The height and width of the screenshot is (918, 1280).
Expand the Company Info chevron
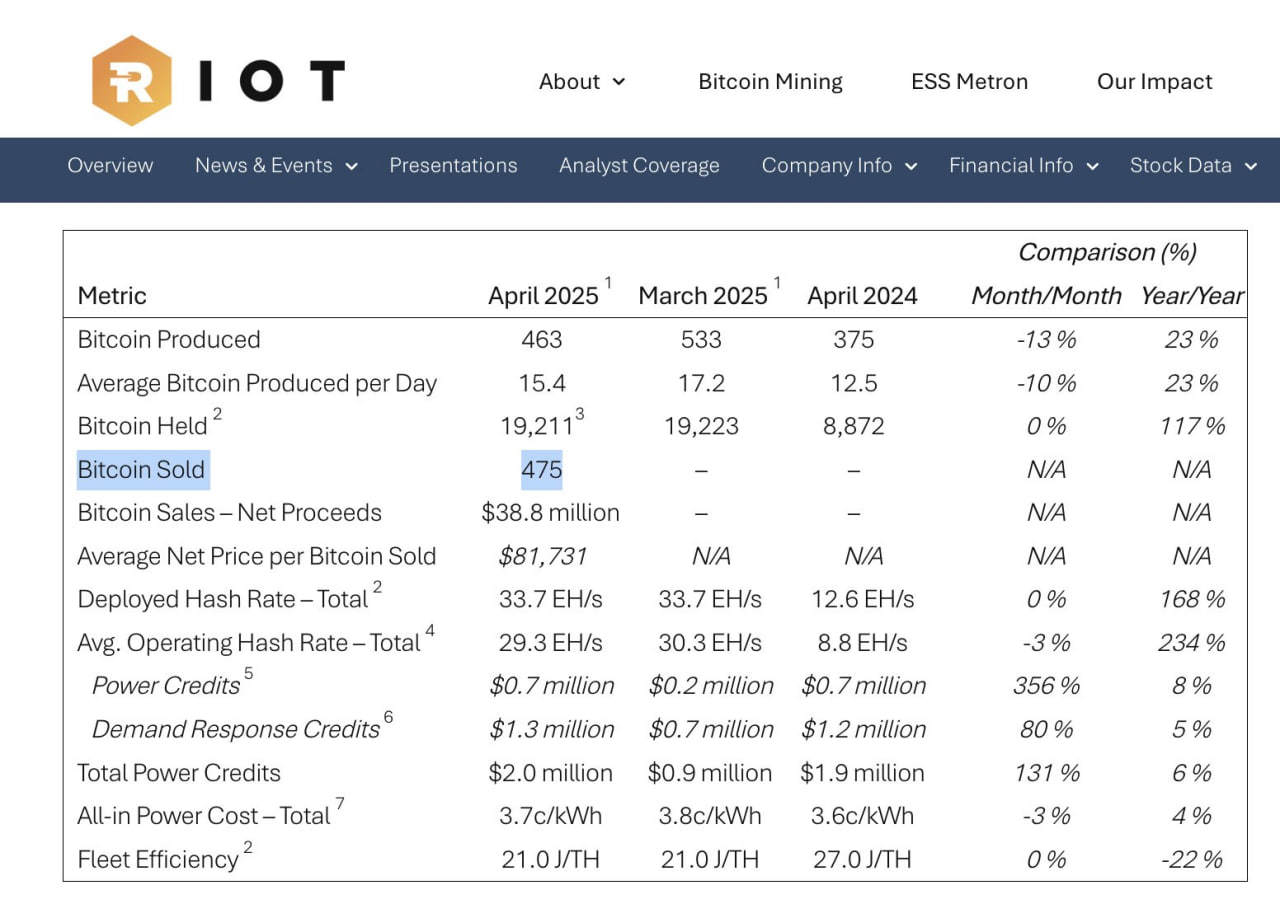point(911,167)
